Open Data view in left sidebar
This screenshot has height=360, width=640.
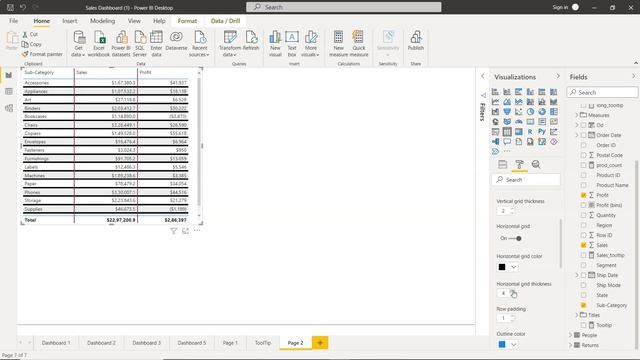9,91
